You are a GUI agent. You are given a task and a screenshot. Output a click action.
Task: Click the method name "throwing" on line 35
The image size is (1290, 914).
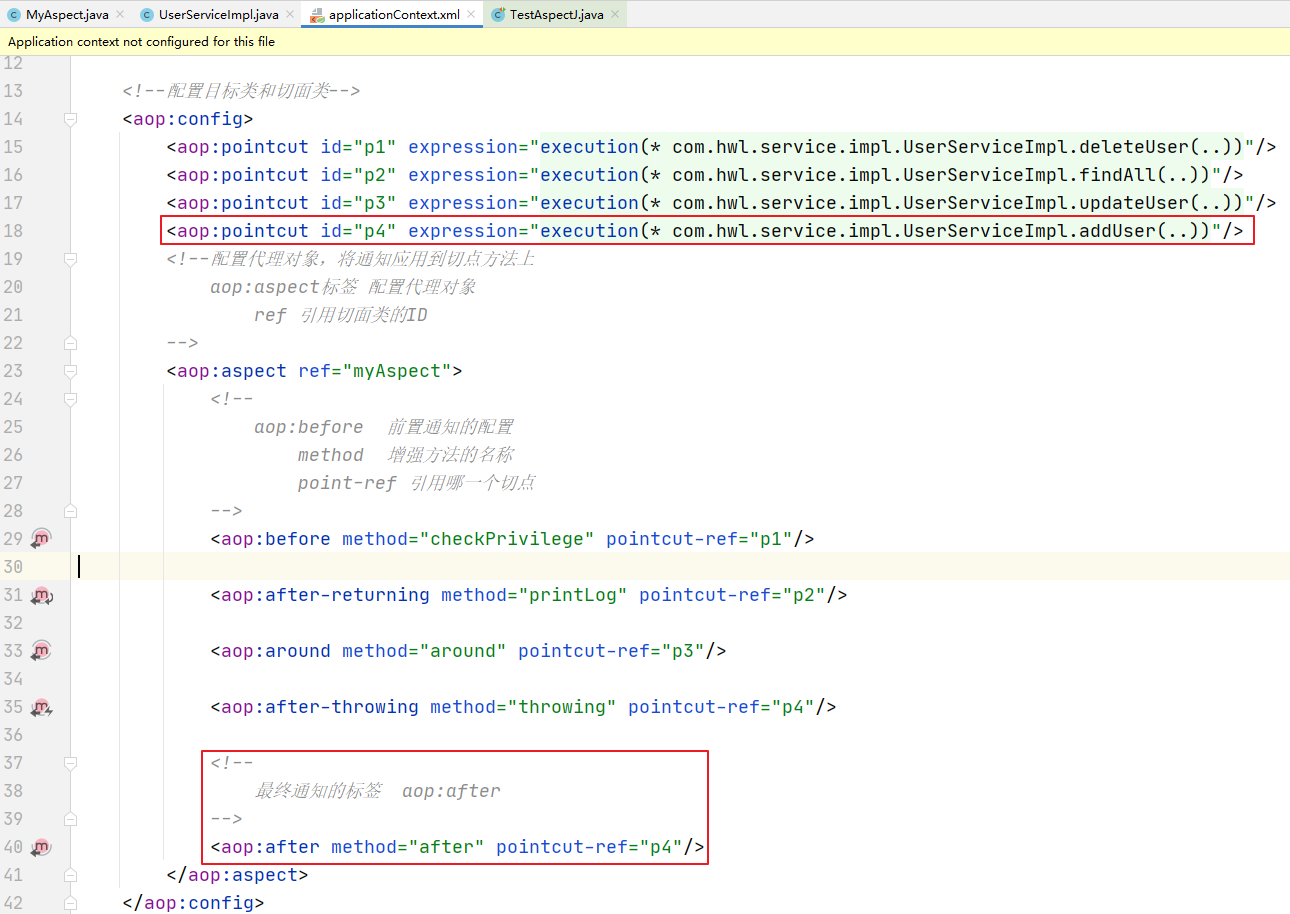tap(562, 707)
